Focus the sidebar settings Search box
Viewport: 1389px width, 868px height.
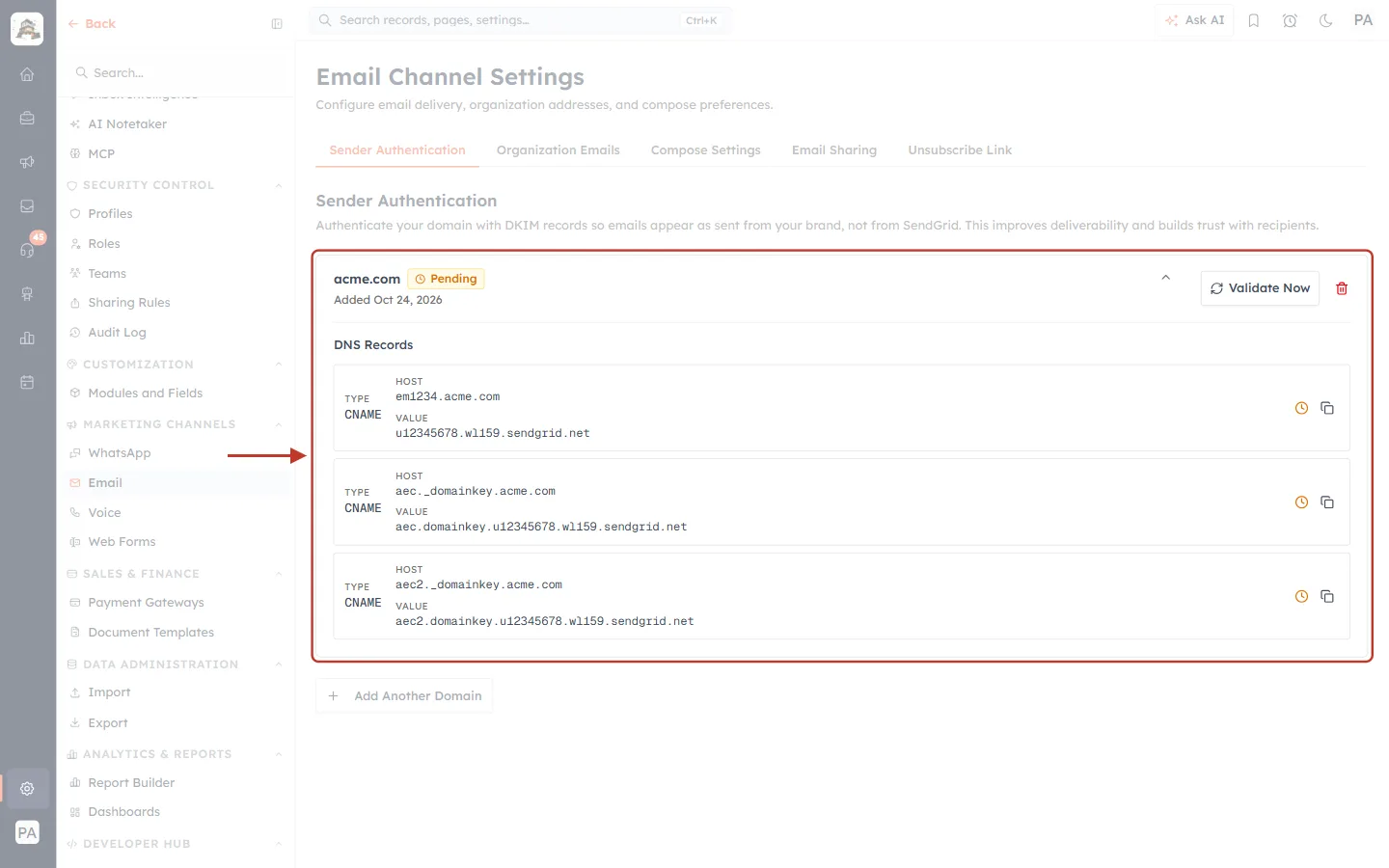pyautogui.click(x=176, y=73)
